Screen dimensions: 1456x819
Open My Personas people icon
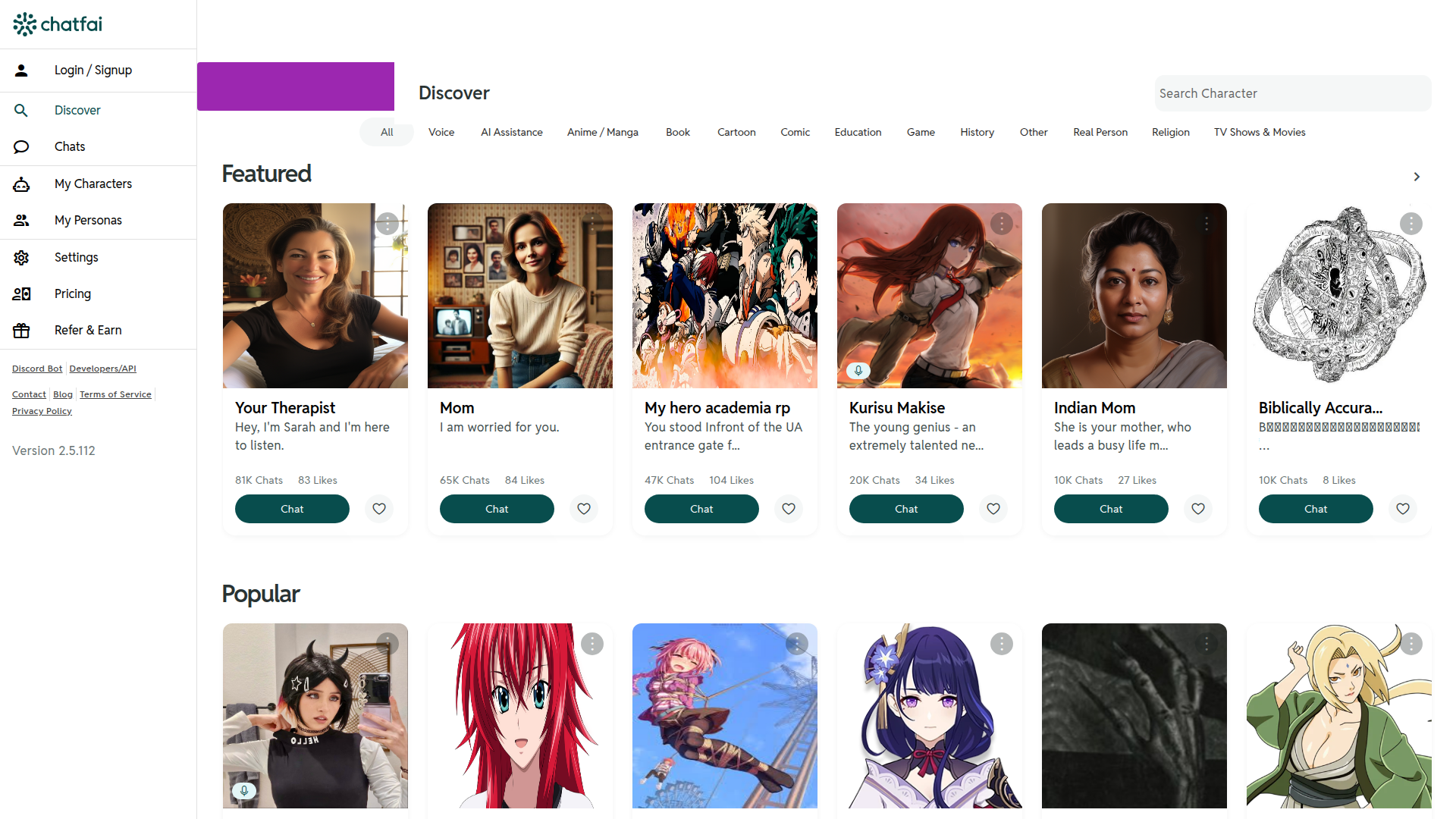(x=21, y=221)
